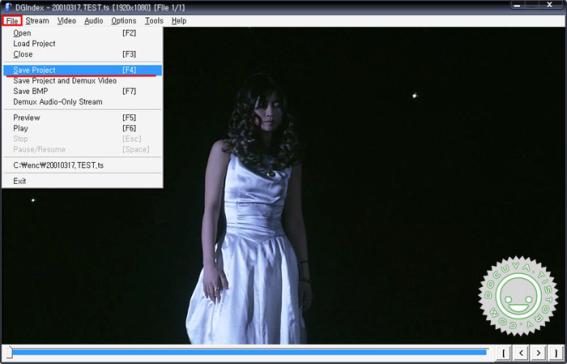Screen dimensions: 567x364
Task: Click the slider thumb on the seek bar
Action: click(9, 352)
